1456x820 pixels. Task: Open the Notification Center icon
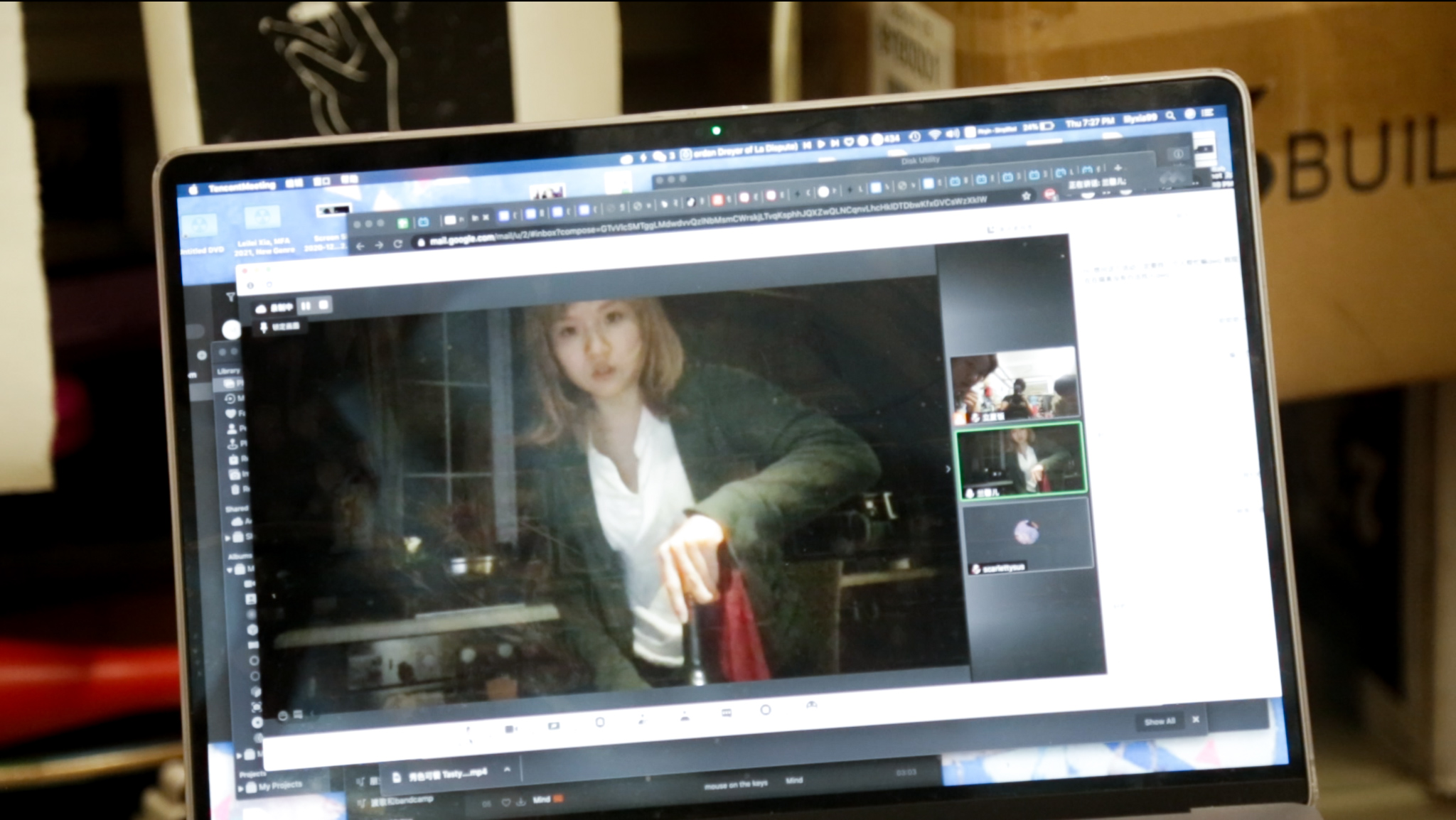1208,113
